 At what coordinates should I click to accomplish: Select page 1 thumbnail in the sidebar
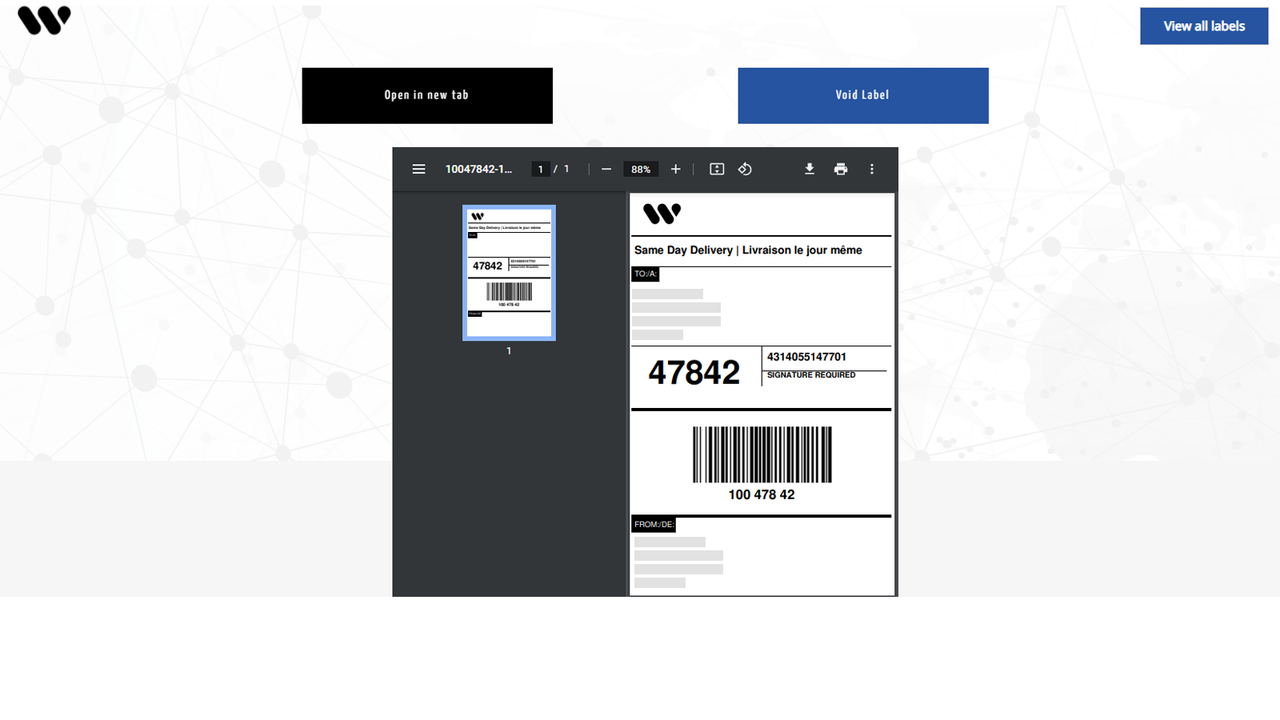tap(508, 271)
